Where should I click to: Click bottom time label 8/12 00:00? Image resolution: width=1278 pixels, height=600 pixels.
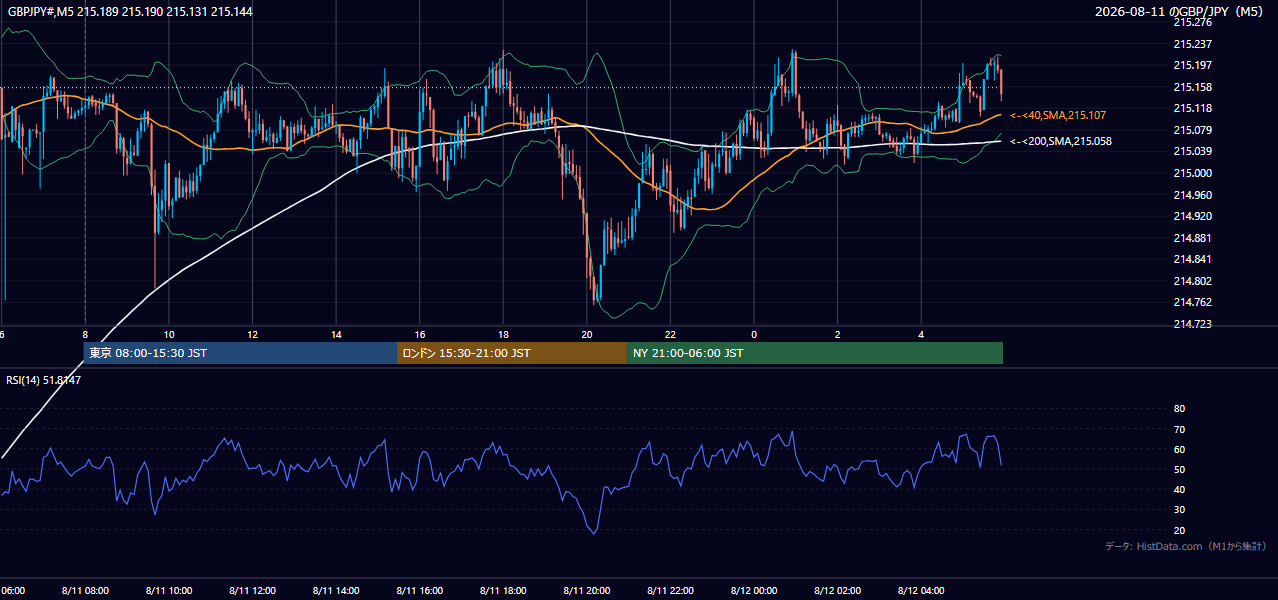754,591
